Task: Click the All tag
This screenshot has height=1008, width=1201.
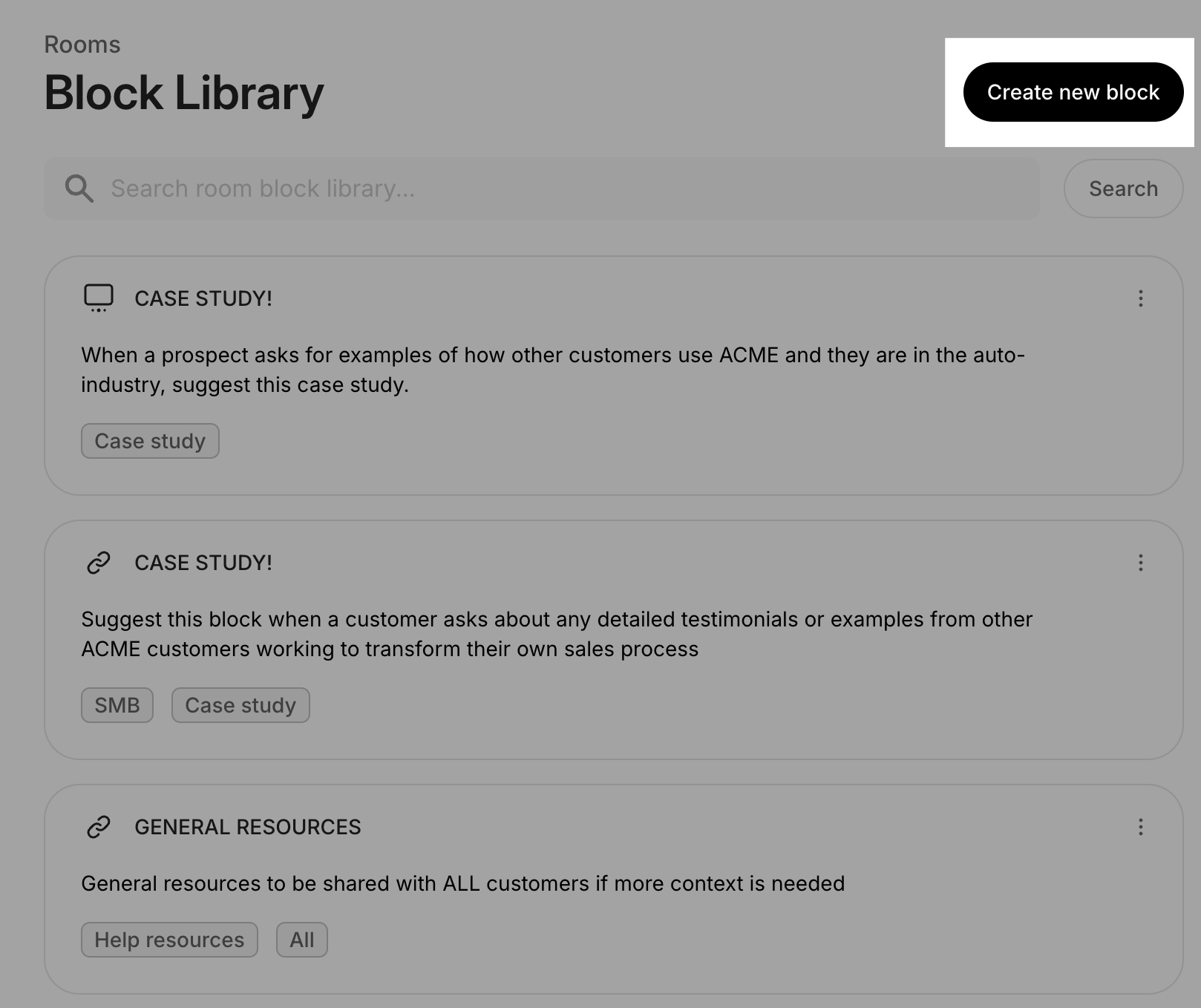Action: pos(302,940)
